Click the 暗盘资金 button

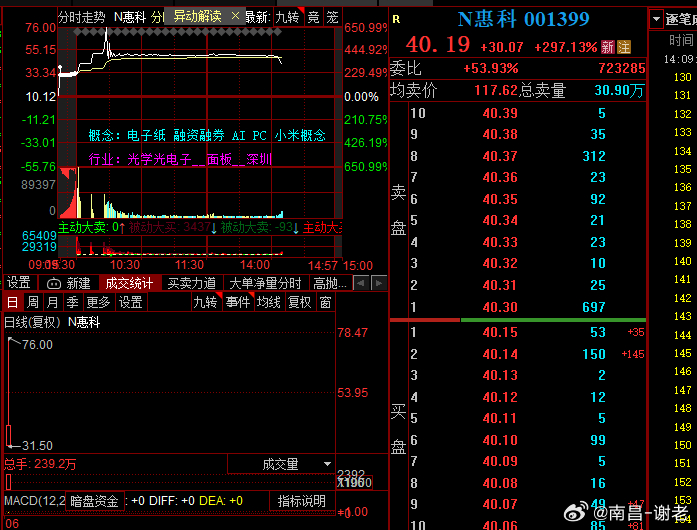(x=94, y=502)
